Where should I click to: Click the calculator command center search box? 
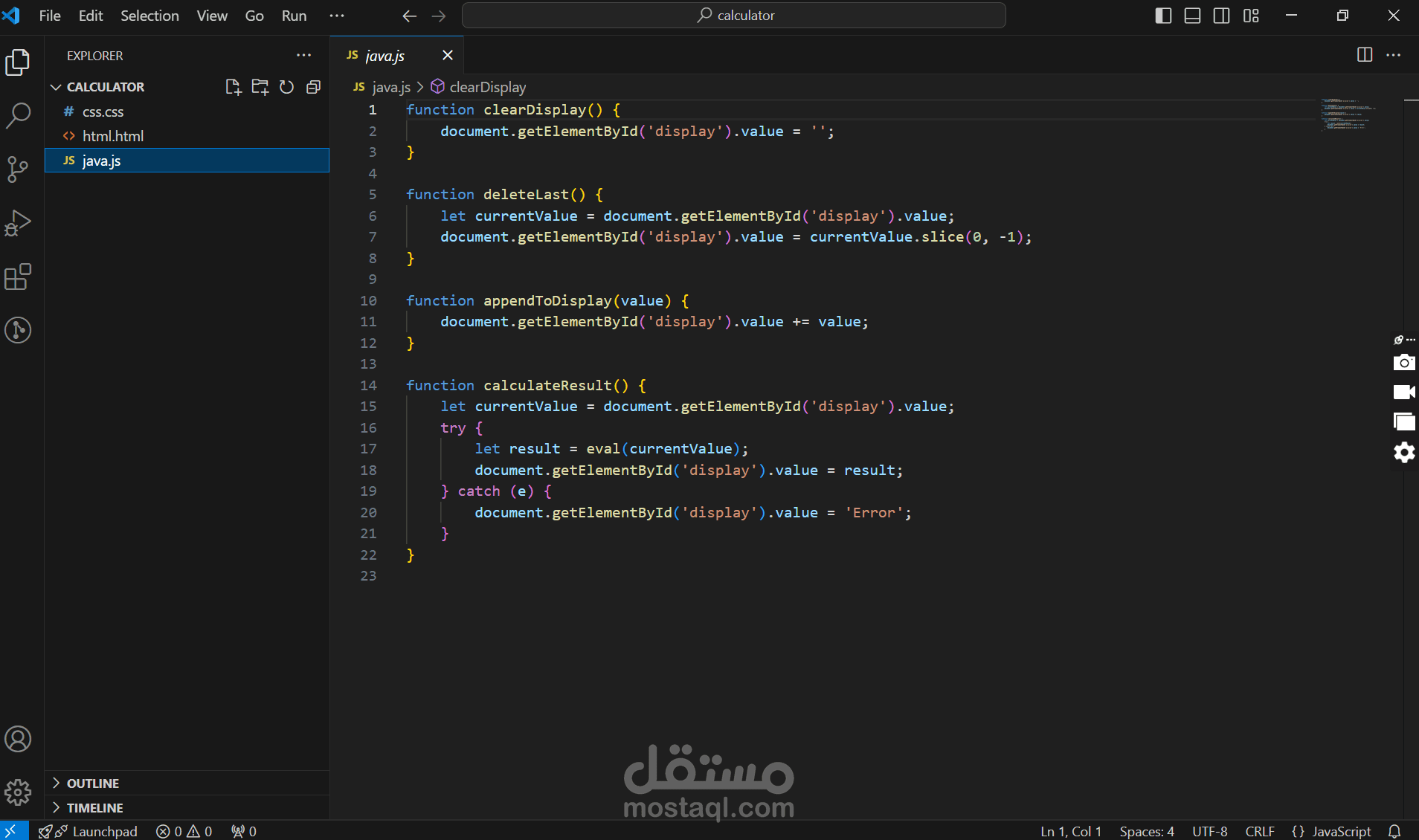tap(734, 16)
